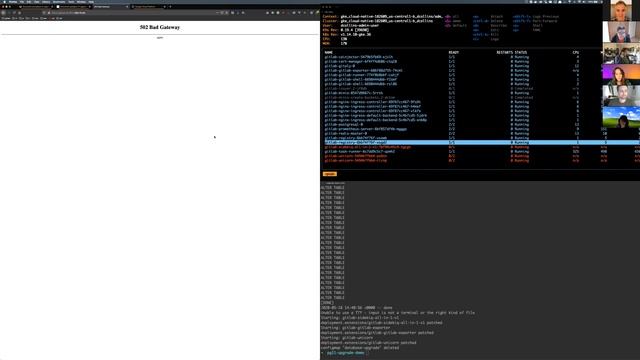This screenshot has width=640, height=360.
Task: Click the User value in k9s header
Action: point(360,25)
